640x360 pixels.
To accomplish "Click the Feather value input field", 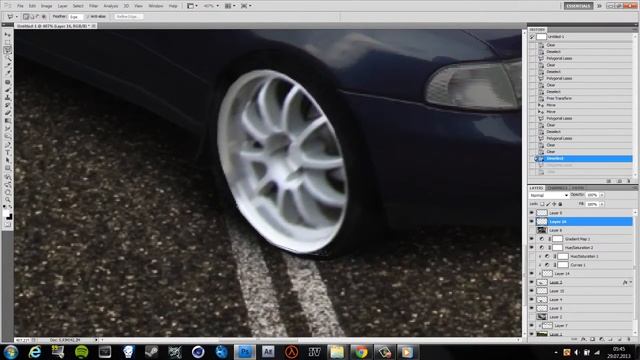I will 75,17.
